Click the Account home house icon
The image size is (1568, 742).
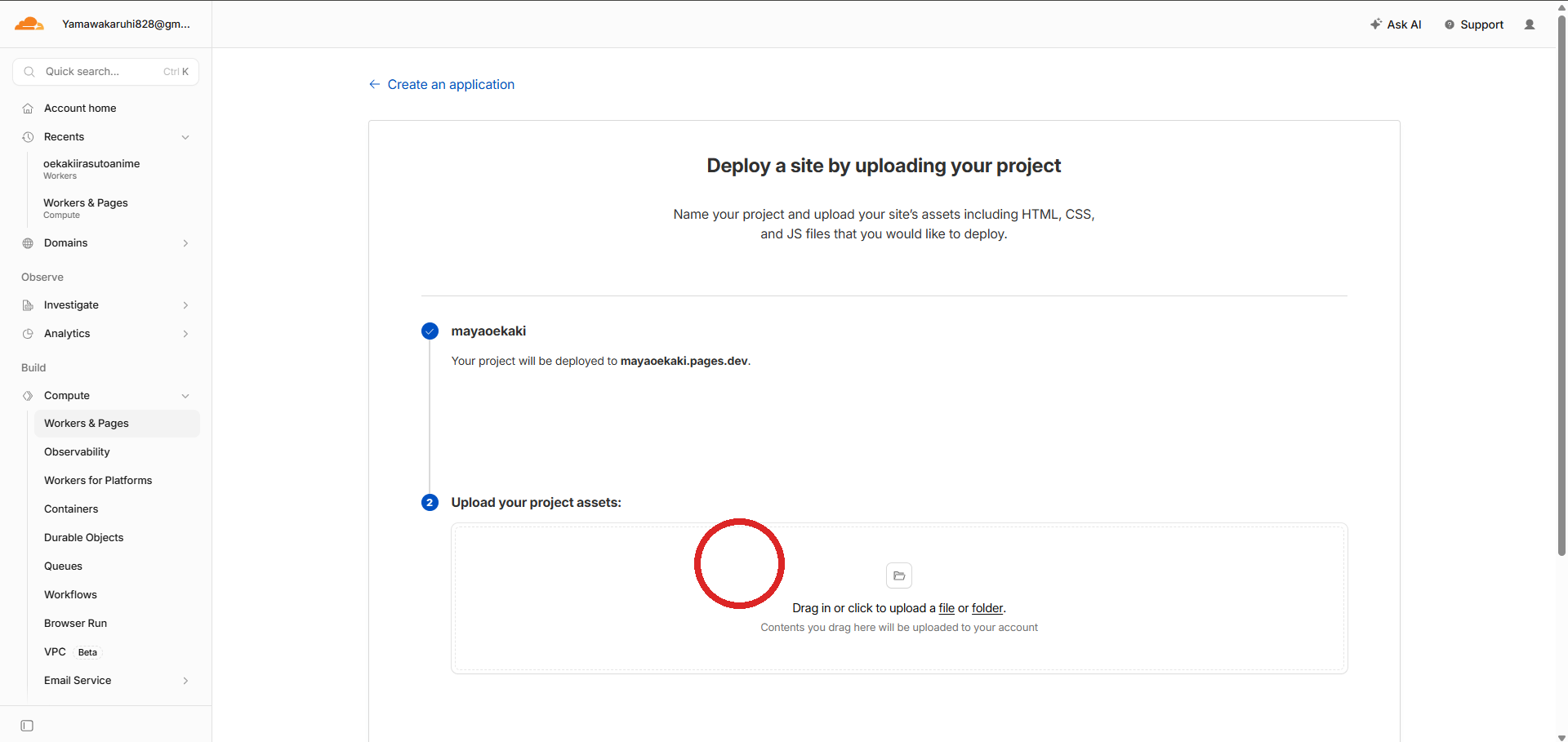(28, 109)
